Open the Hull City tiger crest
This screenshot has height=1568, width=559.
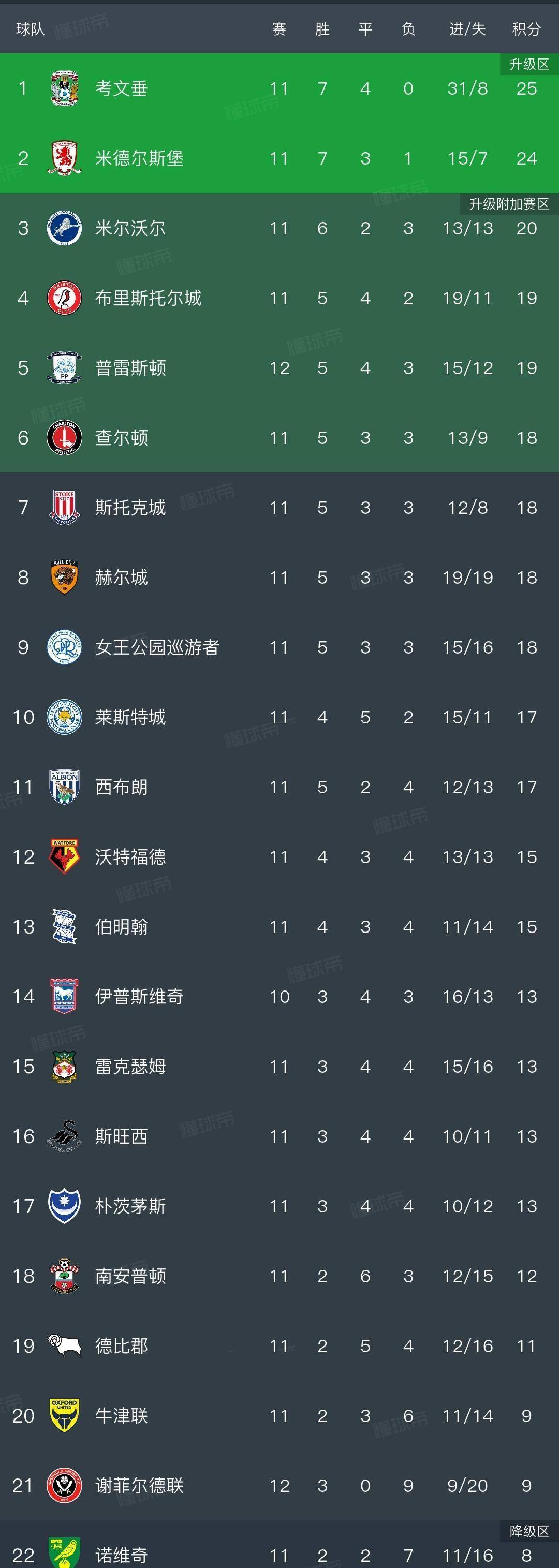pos(65,577)
